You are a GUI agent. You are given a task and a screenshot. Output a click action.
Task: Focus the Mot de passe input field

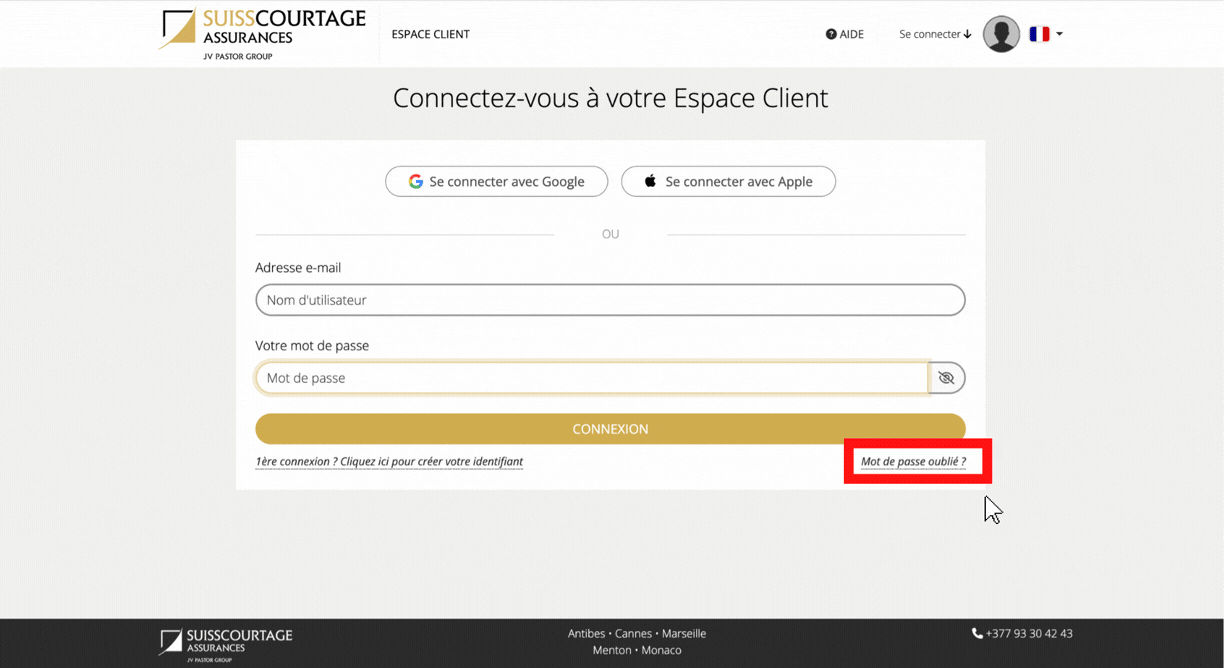(591, 378)
